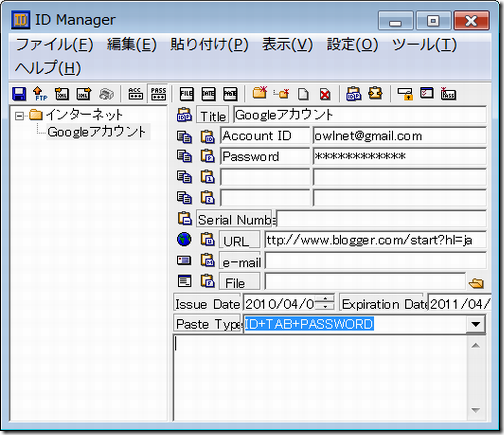Click the Expiration Date field 2011/04/
The height and width of the screenshot is (435, 504).
click(x=459, y=303)
